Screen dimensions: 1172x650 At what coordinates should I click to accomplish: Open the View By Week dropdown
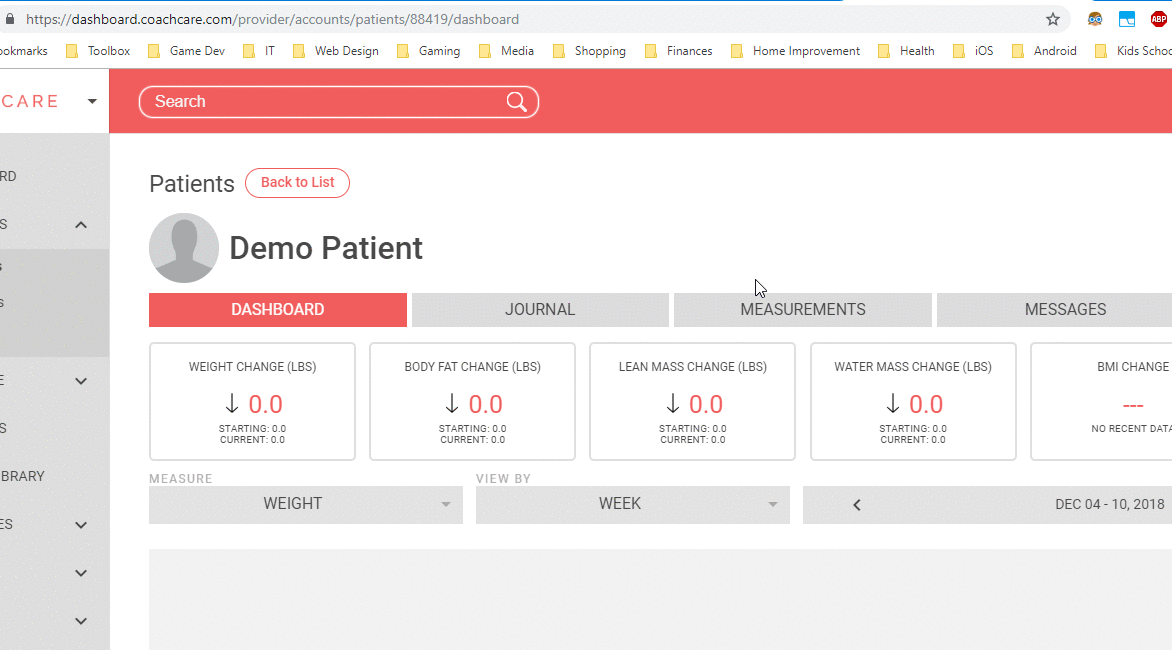(632, 505)
